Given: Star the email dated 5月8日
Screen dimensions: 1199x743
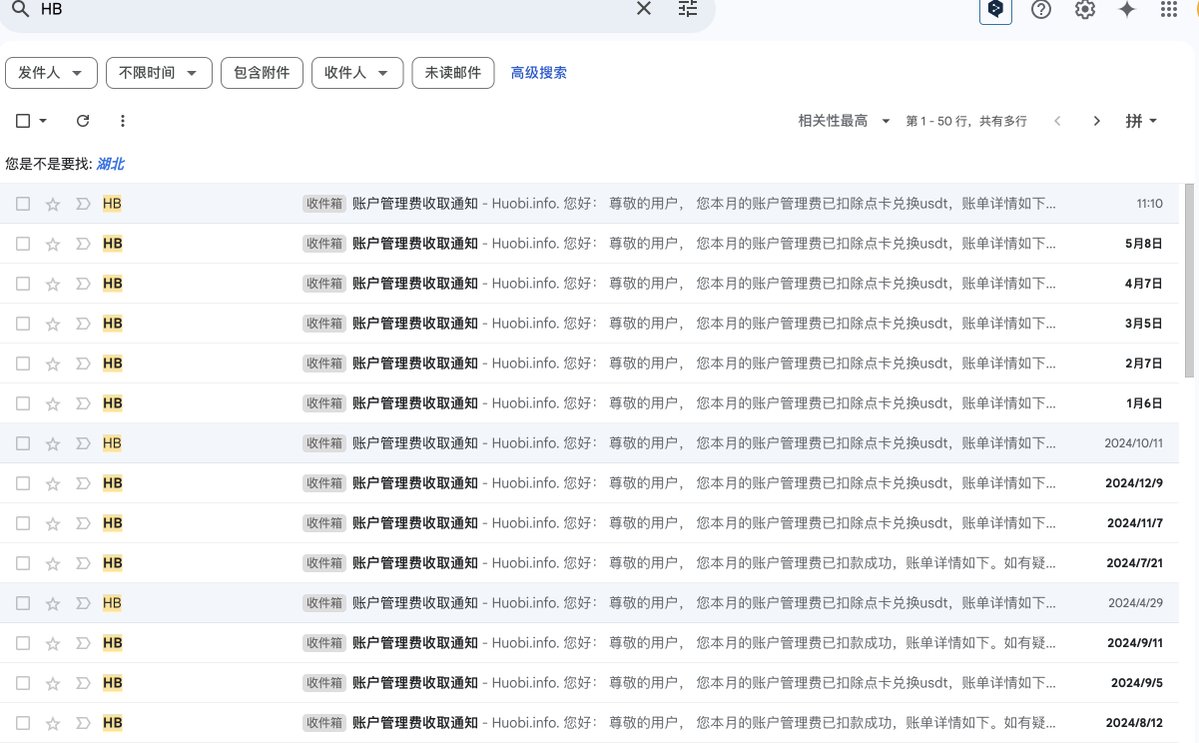Looking at the screenshot, I should (53, 244).
